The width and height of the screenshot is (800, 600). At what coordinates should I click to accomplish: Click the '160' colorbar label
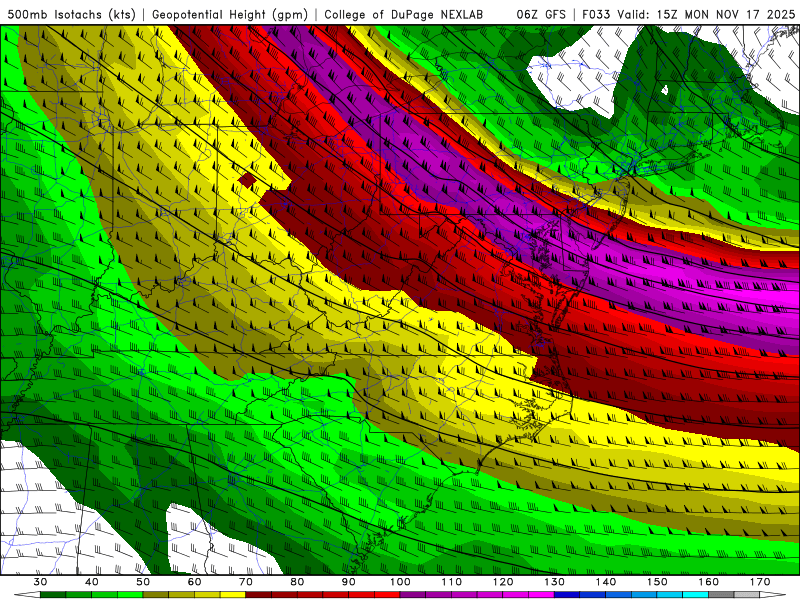(x=709, y=582)
